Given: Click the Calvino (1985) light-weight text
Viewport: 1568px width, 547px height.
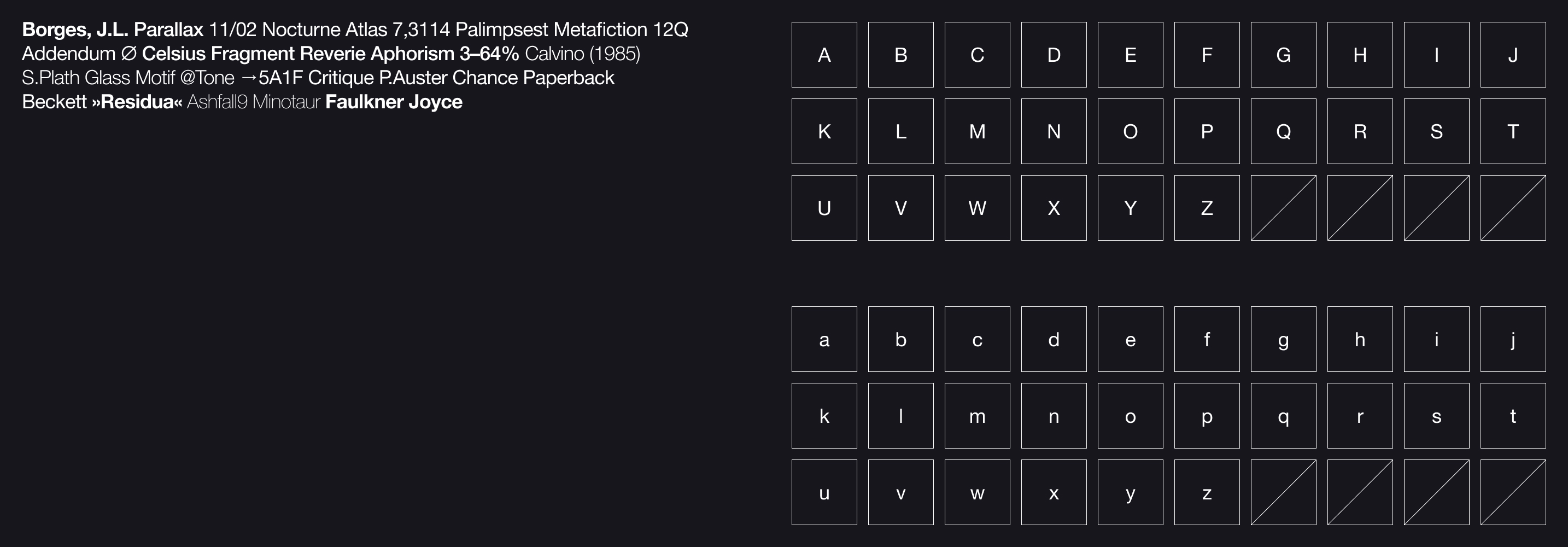Looking at the screenshot, I should 582,54.
